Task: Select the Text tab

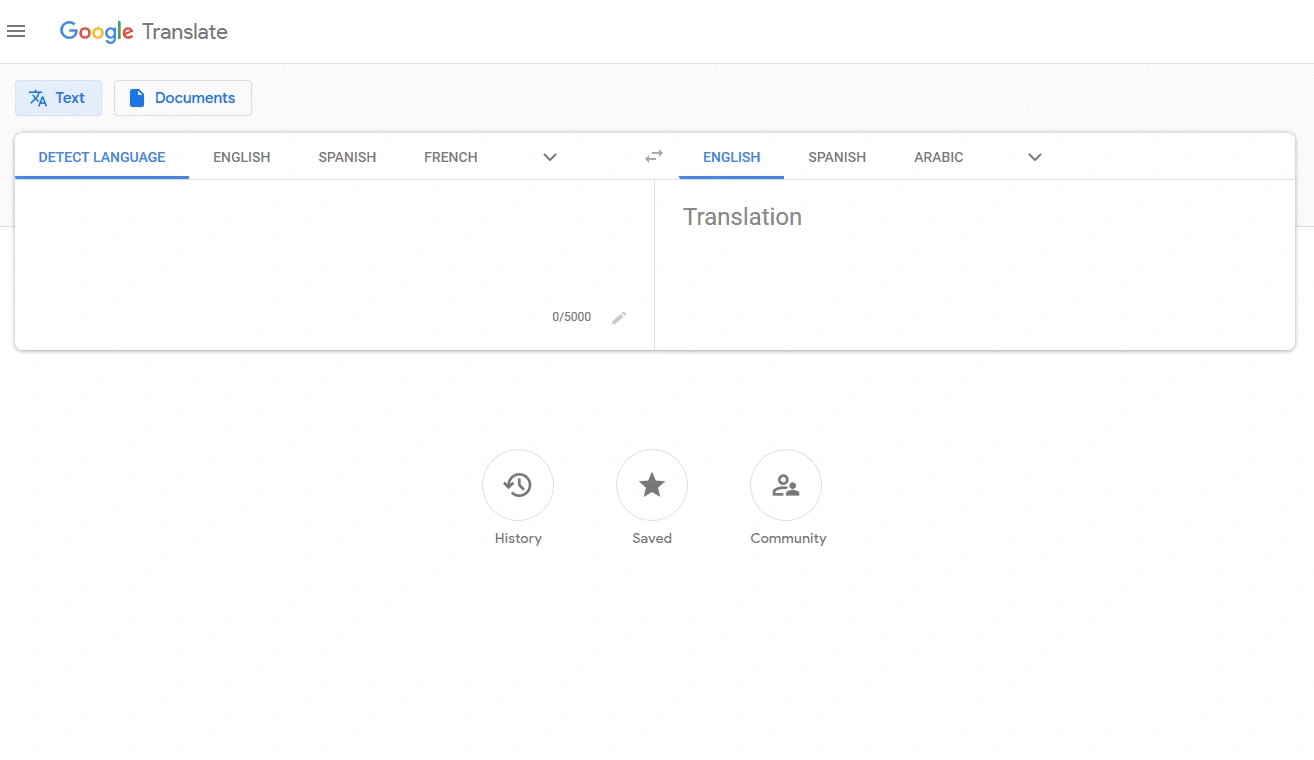Action: [58, 97]
